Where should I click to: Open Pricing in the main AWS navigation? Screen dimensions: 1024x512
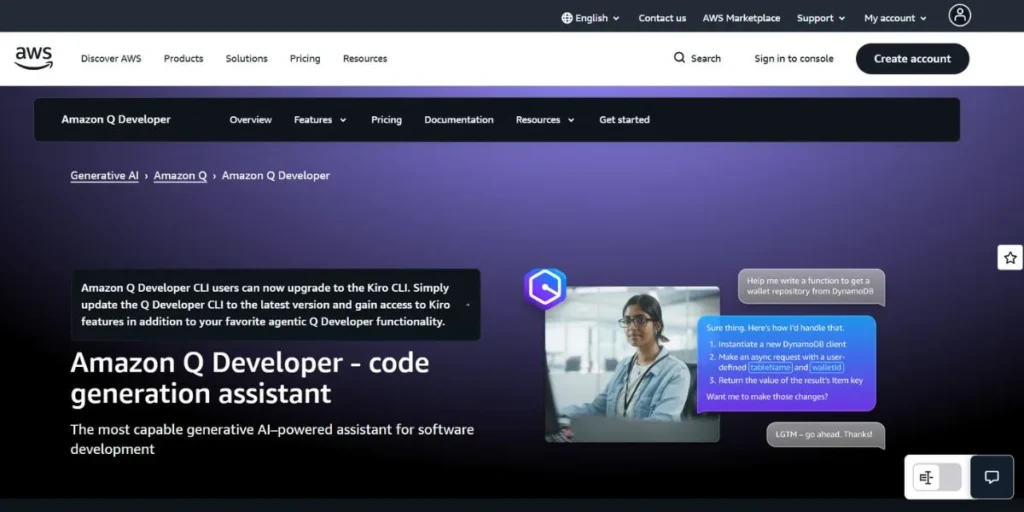(305, 58)
